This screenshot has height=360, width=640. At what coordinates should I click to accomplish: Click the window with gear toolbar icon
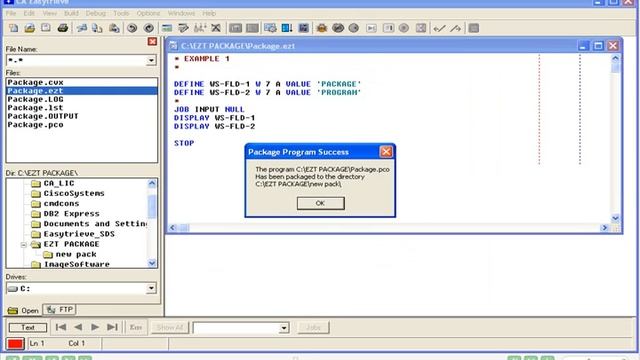[x=270, y=28]
